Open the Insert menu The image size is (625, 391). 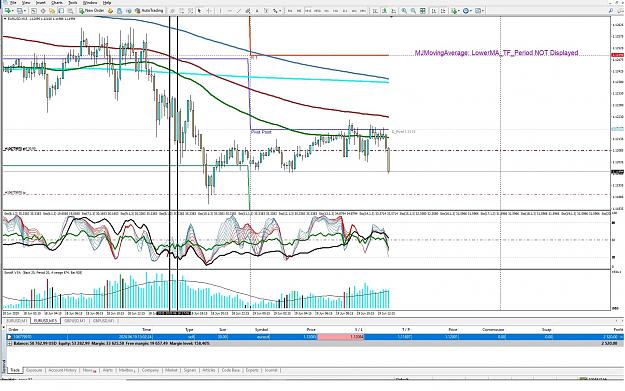(x=41, y=3)
